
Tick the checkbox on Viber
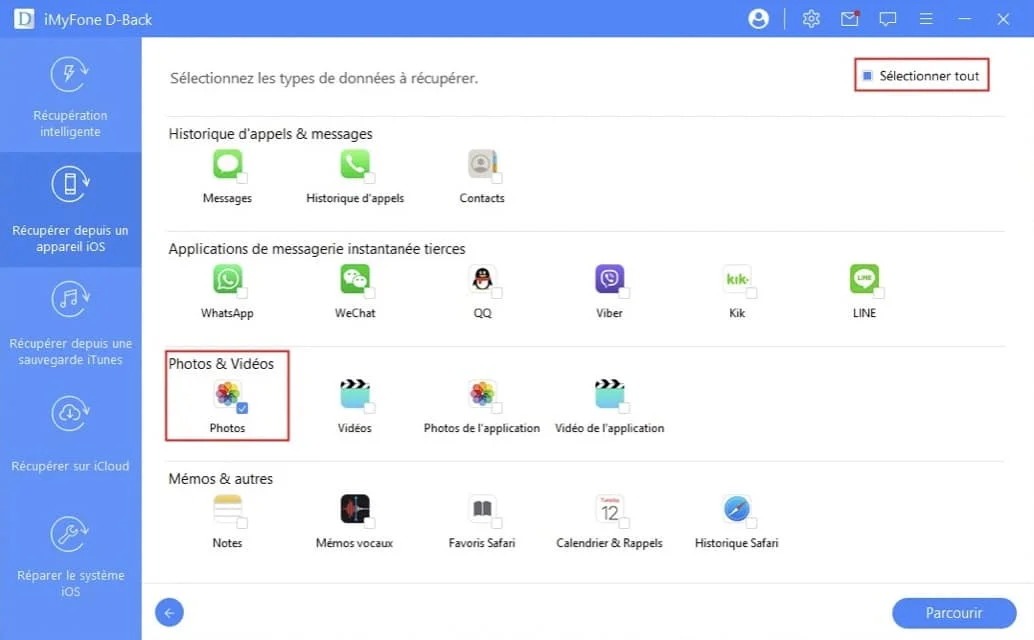624,293
